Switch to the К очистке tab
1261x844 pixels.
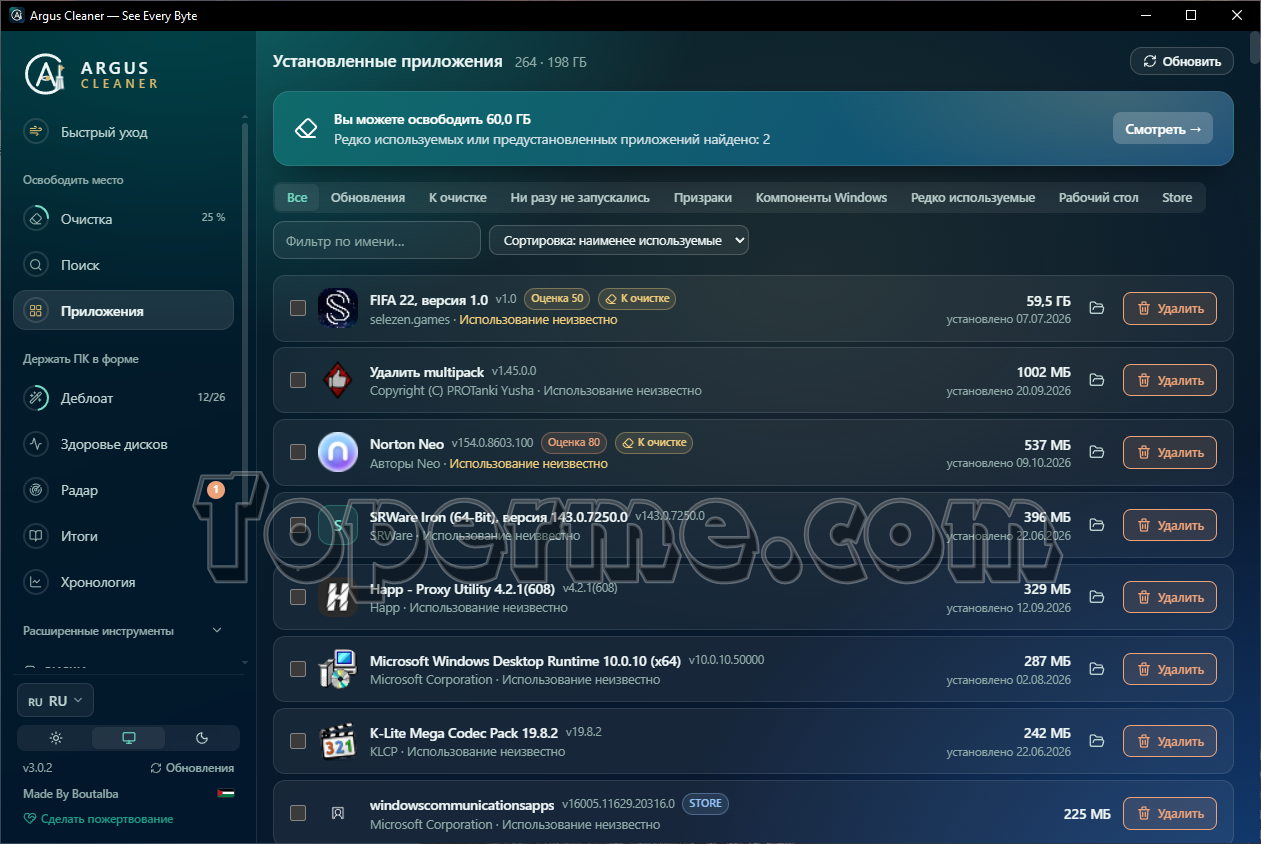pos(458,197)
